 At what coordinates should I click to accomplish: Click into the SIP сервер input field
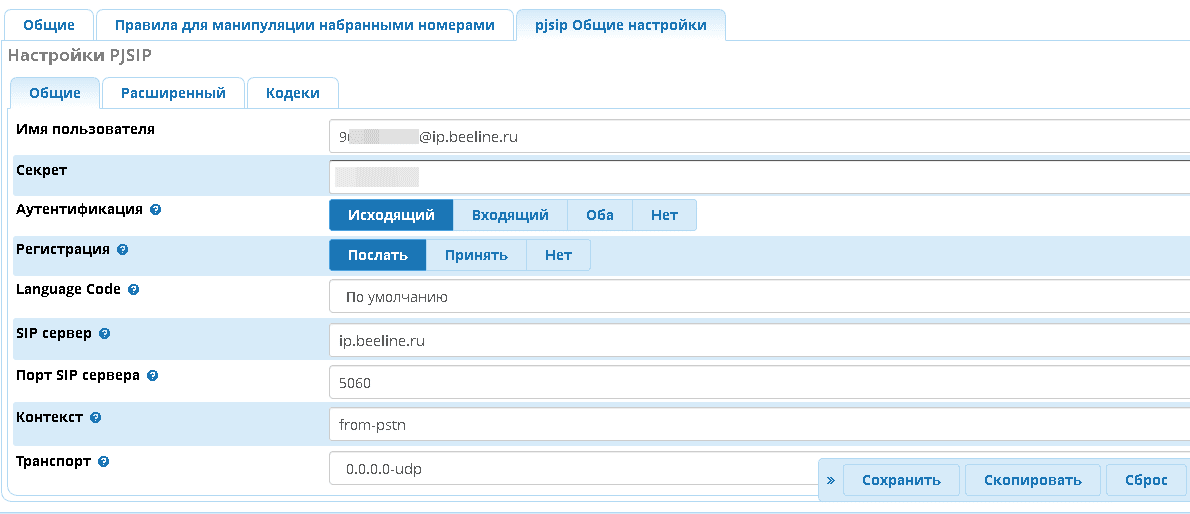(760, 340)
